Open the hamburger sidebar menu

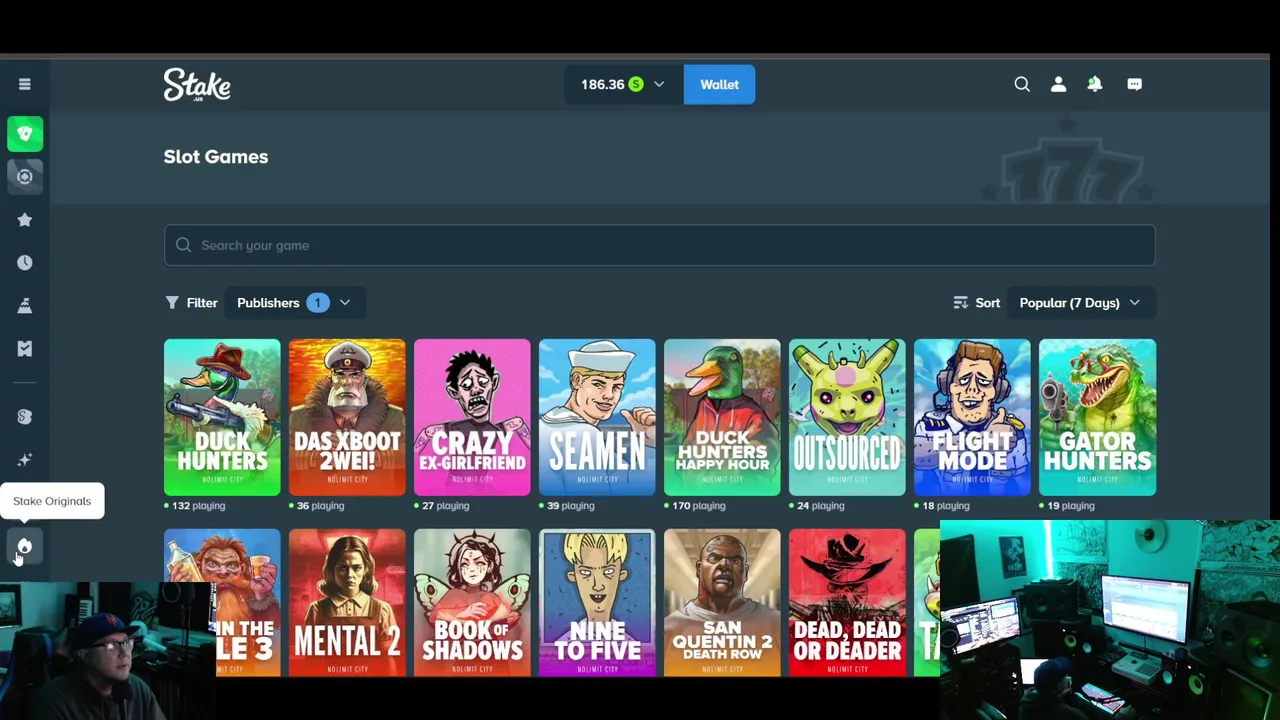click(25, 85)
